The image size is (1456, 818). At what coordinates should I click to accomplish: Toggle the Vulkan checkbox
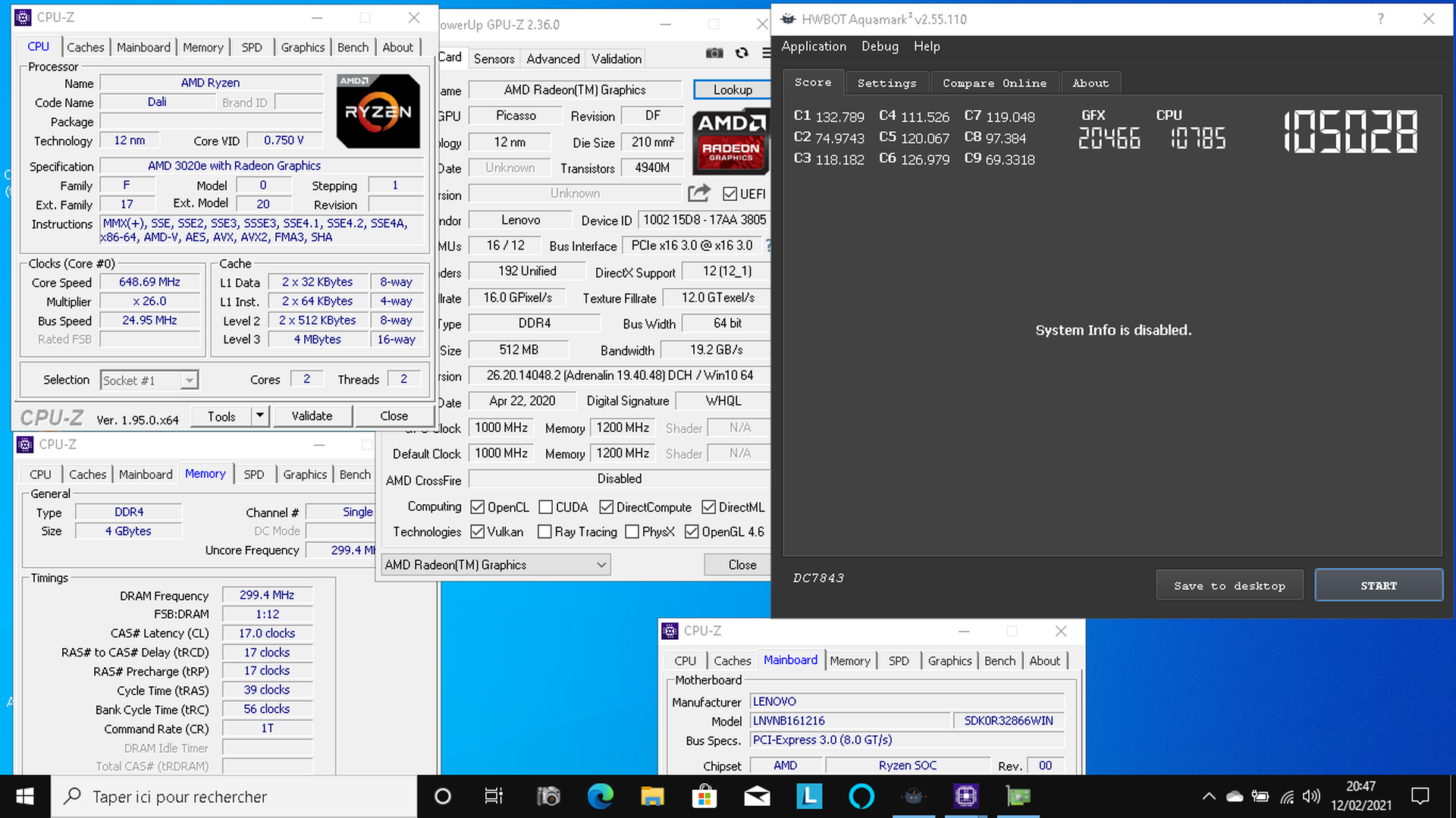[x=477, y=532]
